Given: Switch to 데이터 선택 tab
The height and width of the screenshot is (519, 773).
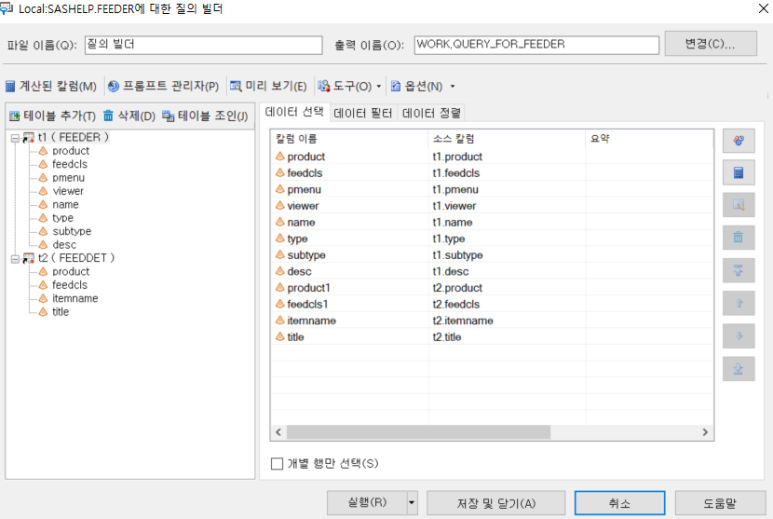Looking at the screenshot, I should click(x=294, y=112).
